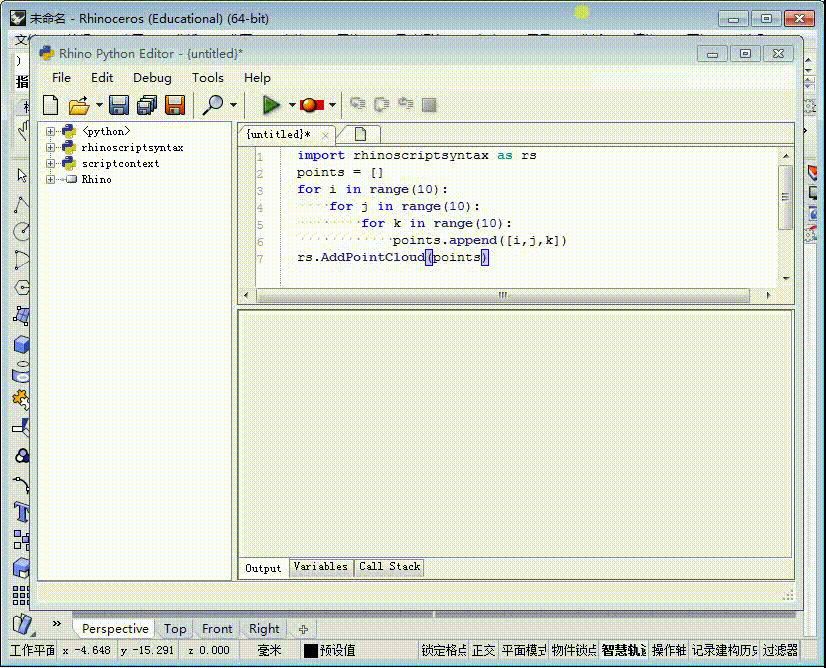Save the script with the single floppy icon
826x668 pixels.
coord(119,105)
